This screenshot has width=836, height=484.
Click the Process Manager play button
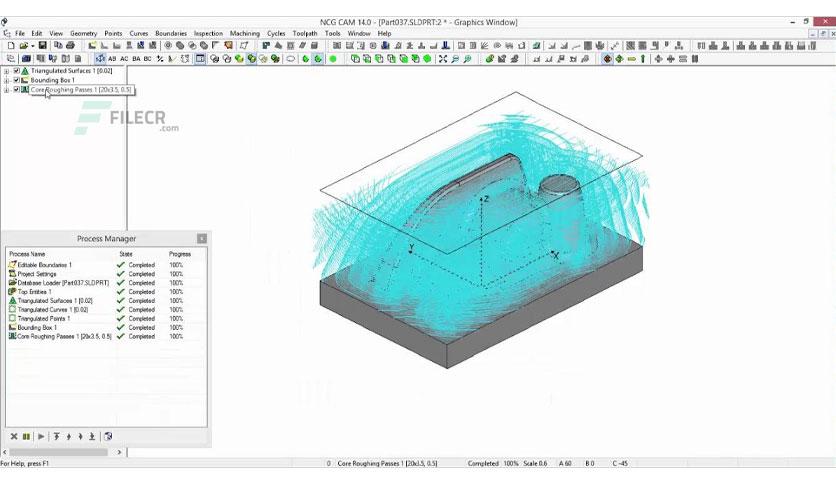point(41,437)
